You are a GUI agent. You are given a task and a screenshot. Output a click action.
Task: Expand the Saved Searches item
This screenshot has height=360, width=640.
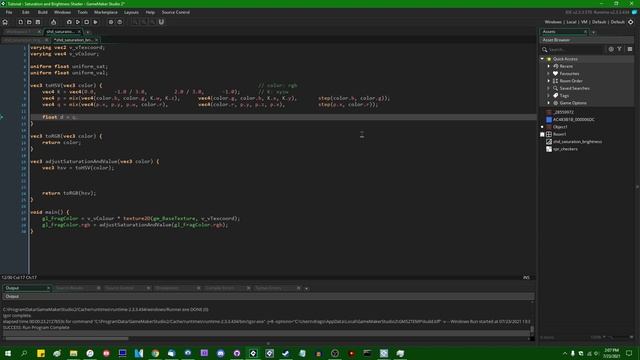pos(549,88)
